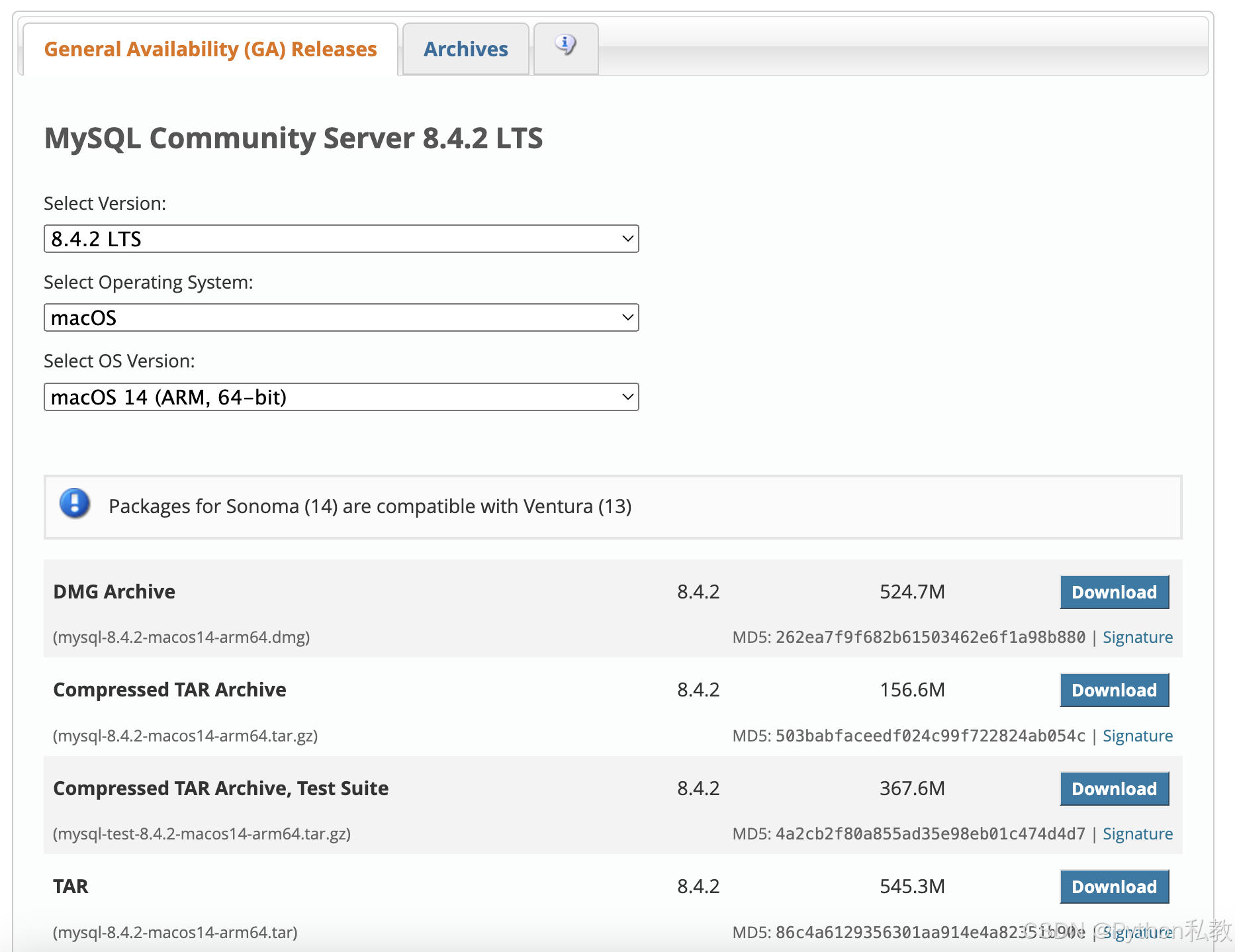The height and width of the screenshot is (952, 1235).
Task: Click the Sonoma compatible with Ventura notice text
Action: pos(370,506)
